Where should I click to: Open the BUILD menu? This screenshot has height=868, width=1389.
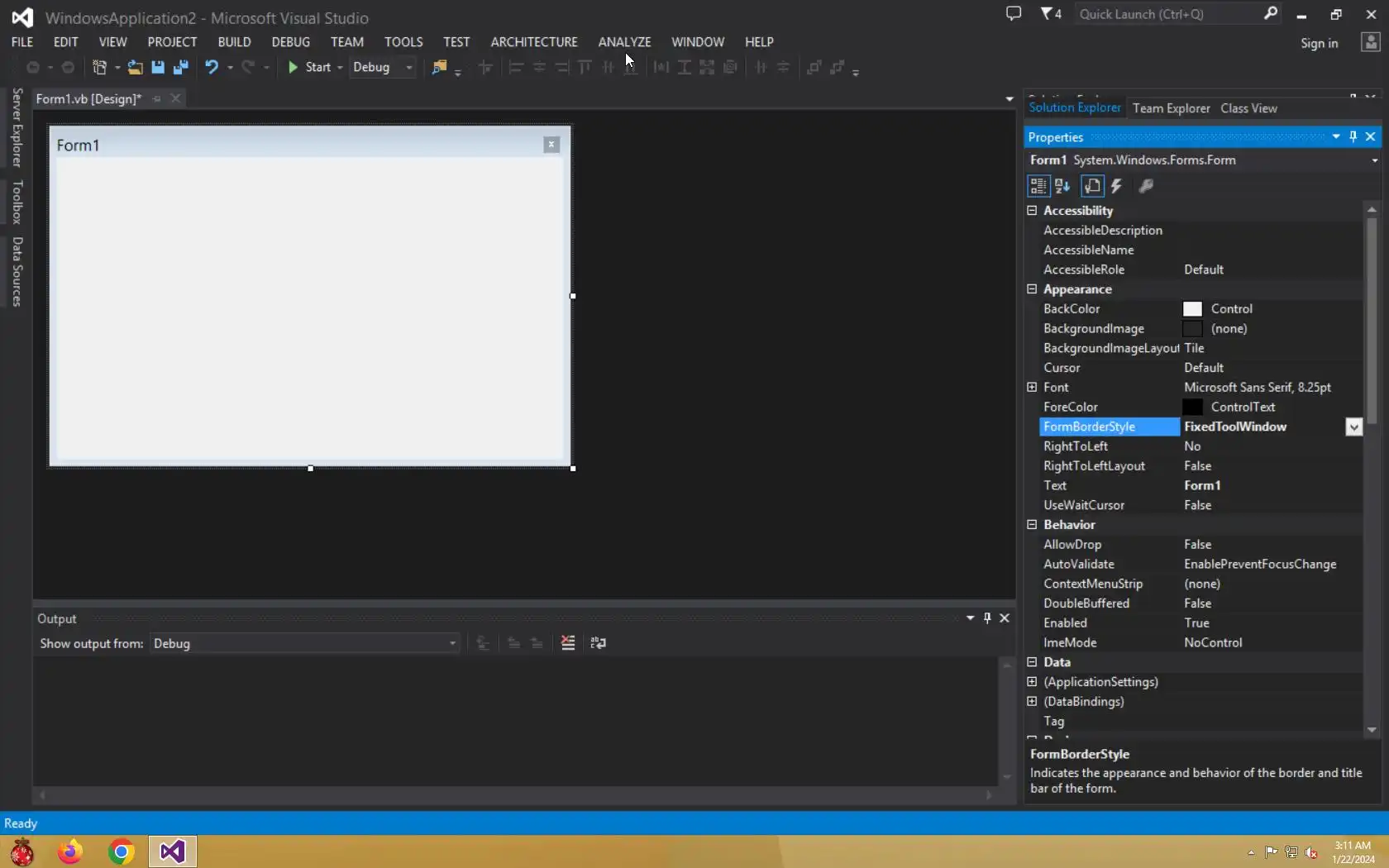point(234,42)
